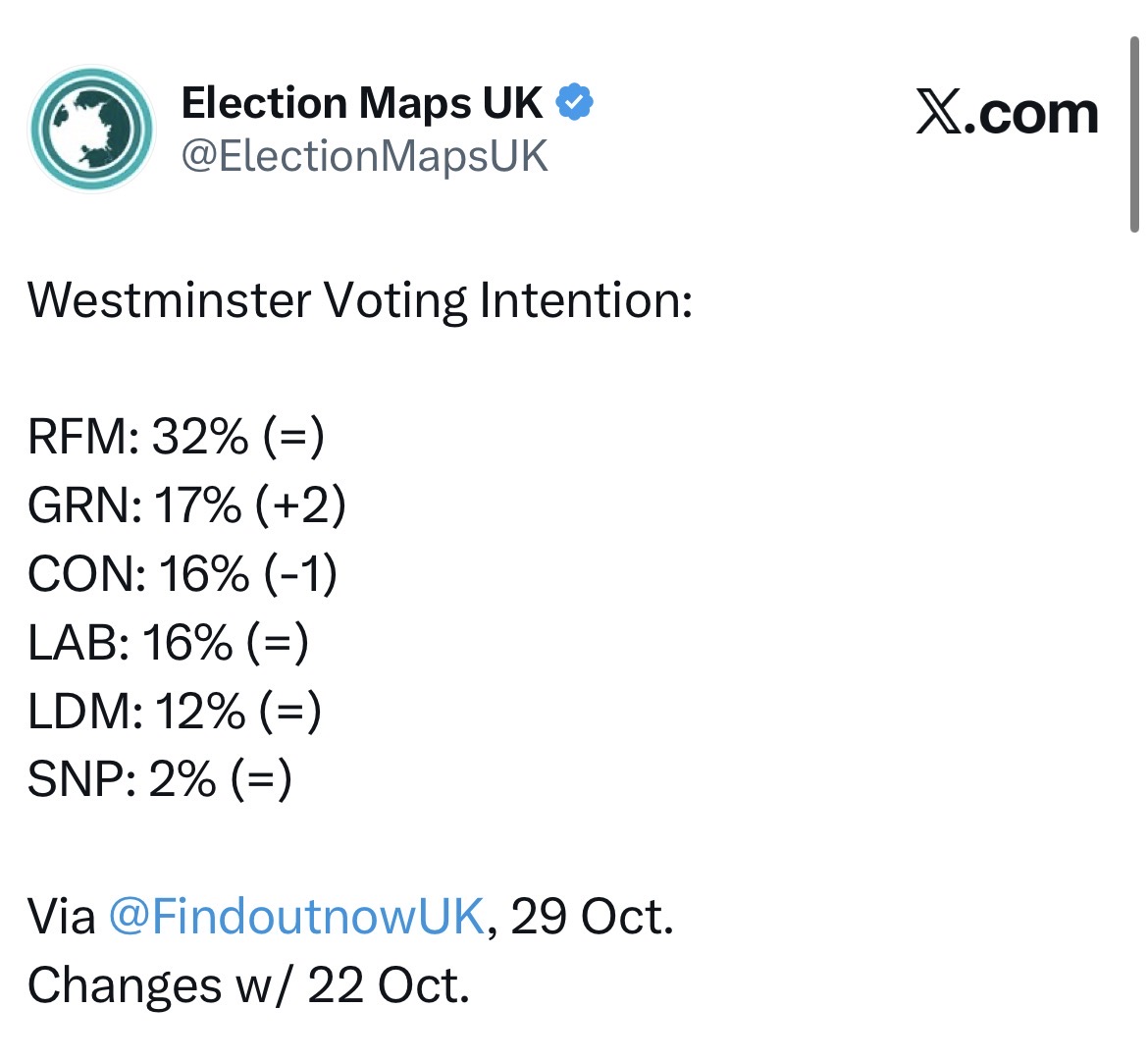Open the Election Maps UK profile avatar
Screen dimensions: 1148x1061
(x=91, y=129)
